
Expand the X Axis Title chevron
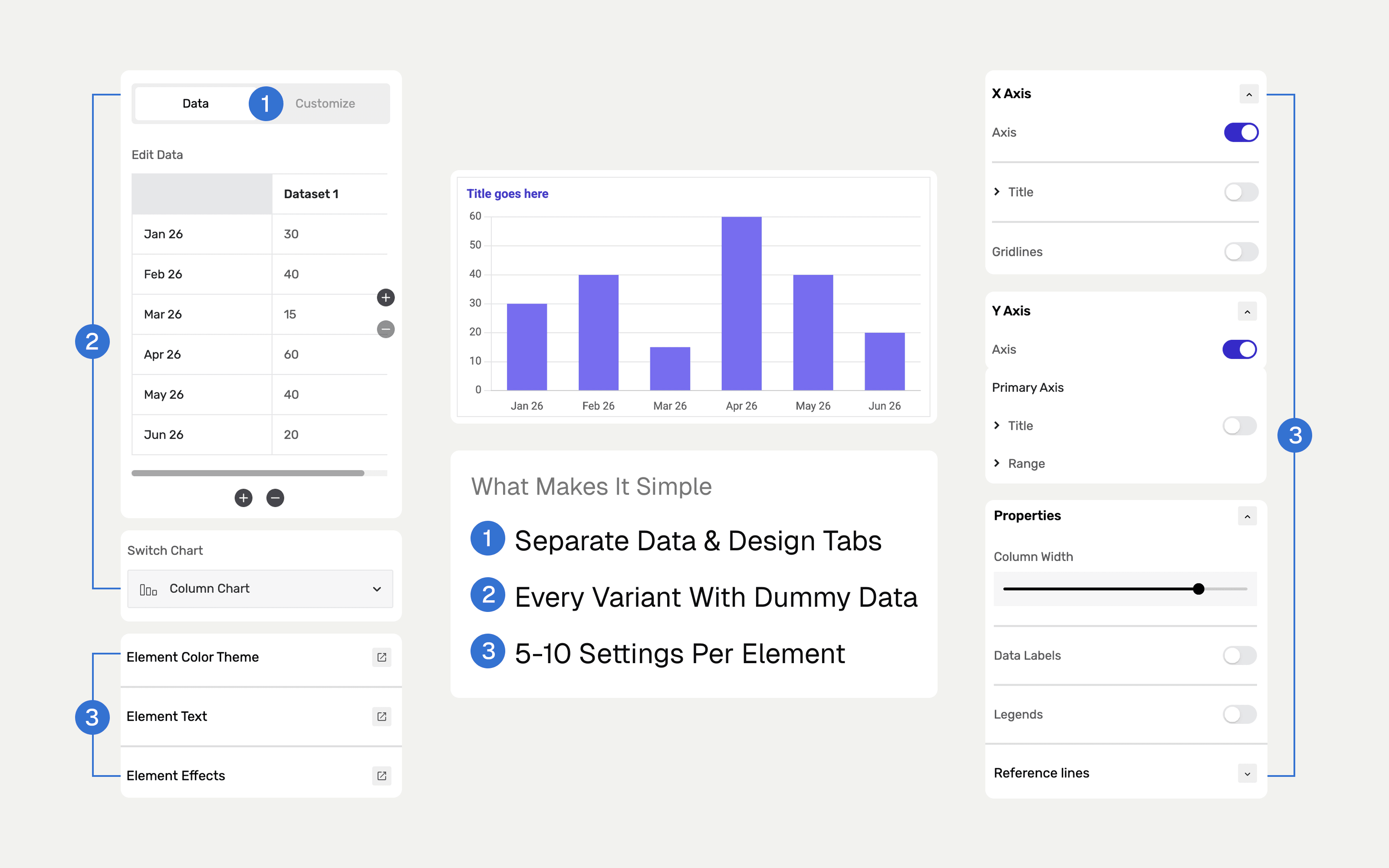[x=997, y=192]
